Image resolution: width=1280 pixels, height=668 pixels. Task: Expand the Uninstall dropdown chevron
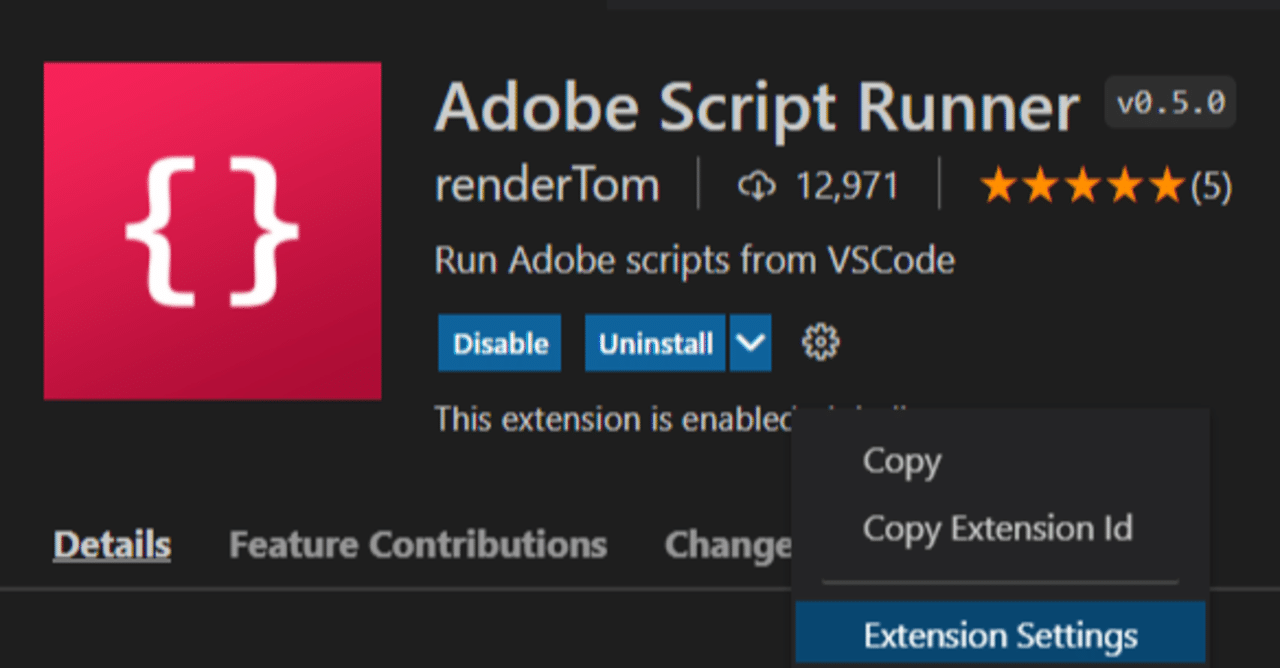750,342
